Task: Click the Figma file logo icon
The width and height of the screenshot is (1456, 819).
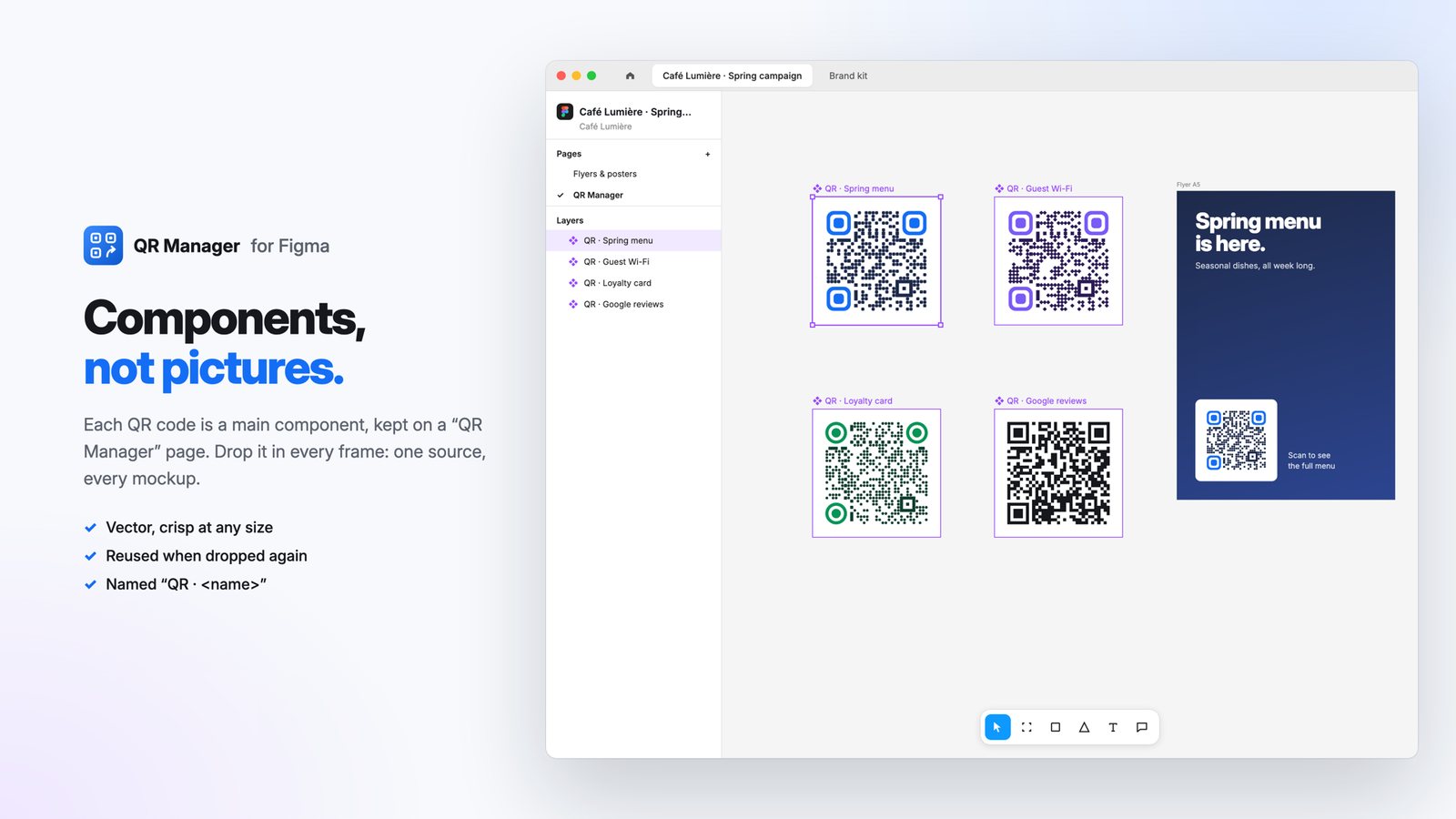Action: (x=565, y=112)
